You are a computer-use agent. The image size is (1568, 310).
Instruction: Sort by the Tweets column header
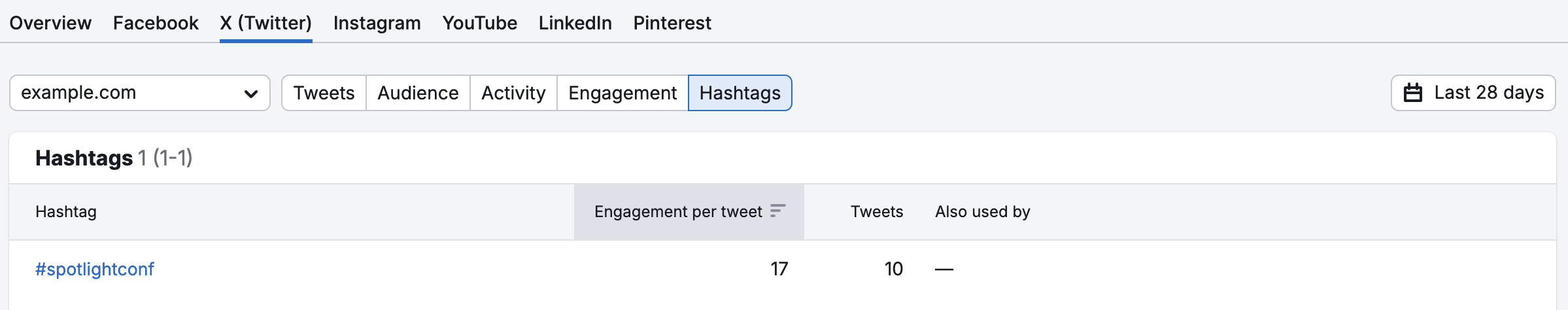[x=876, y=212]
